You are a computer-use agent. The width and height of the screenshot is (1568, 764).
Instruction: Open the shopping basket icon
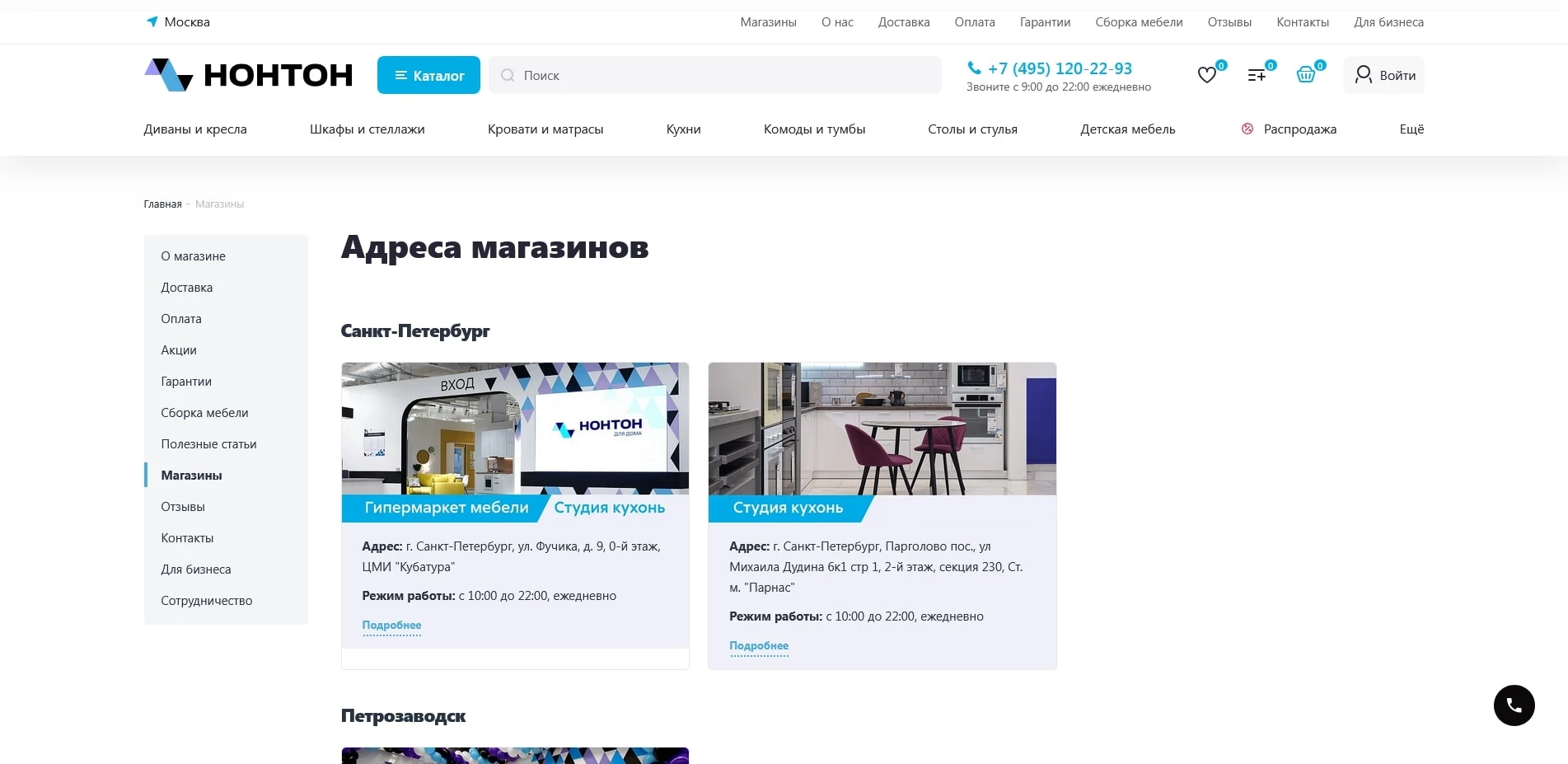click(1306, 75)
